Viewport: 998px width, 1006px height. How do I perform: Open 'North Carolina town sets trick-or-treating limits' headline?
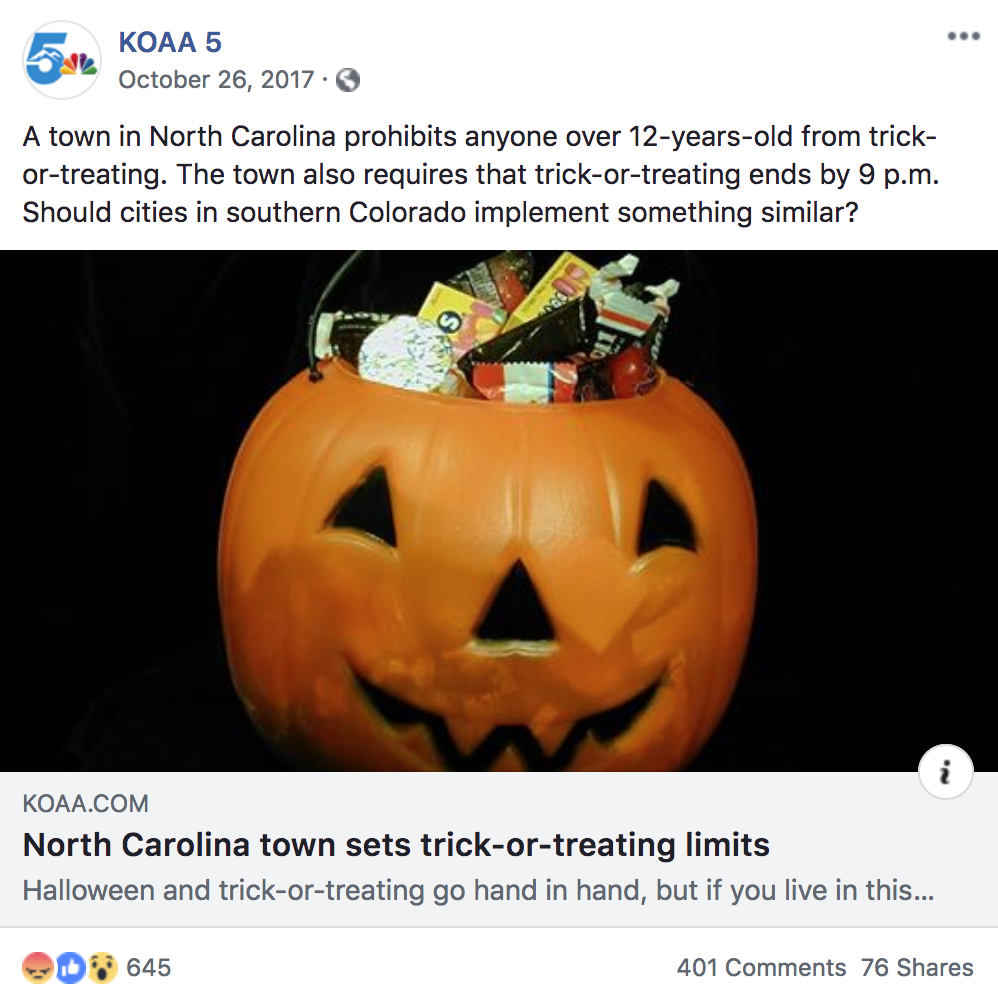[396, 844]
